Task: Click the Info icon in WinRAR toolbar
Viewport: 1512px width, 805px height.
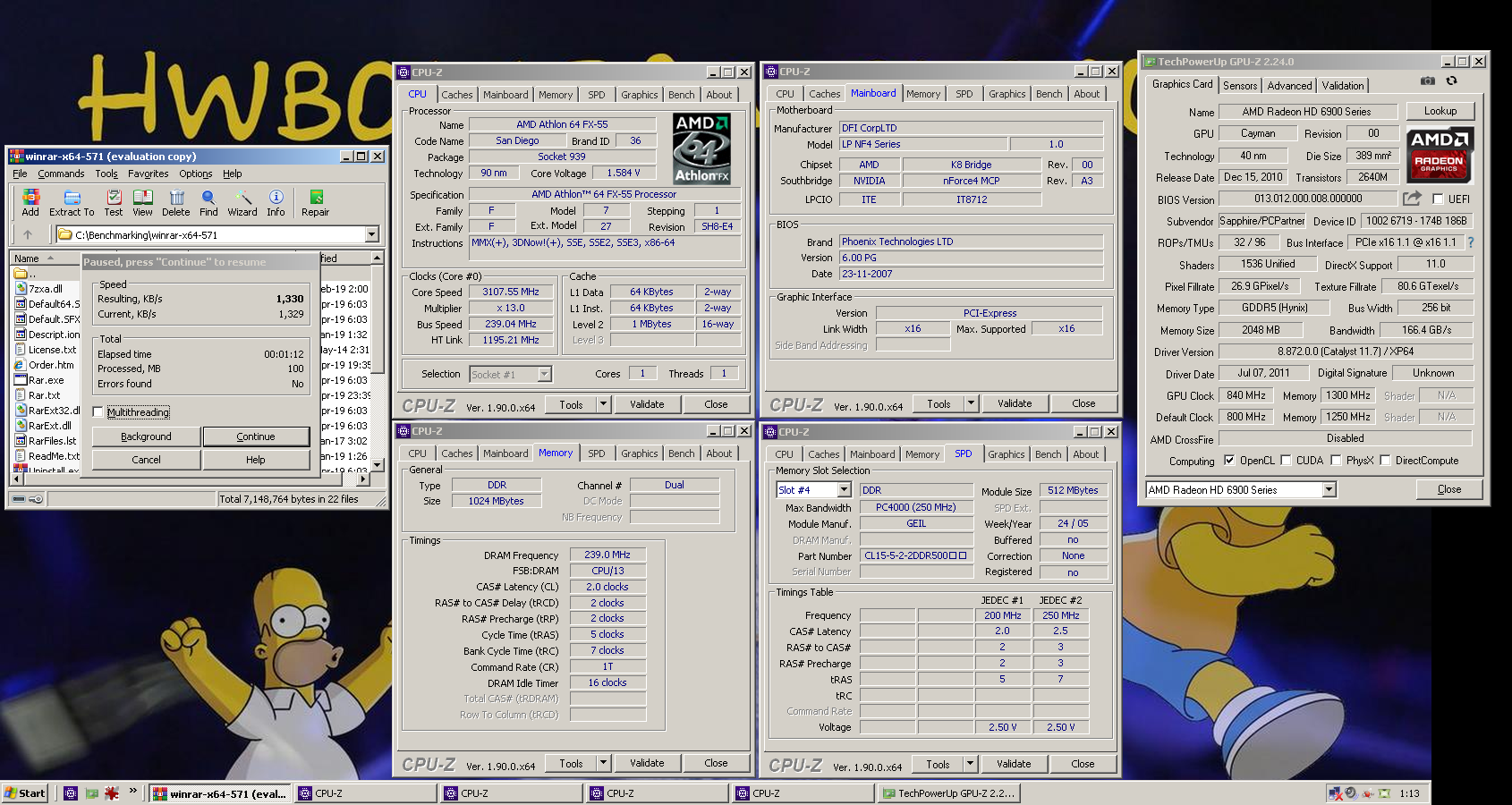Action: pos(276,197)
